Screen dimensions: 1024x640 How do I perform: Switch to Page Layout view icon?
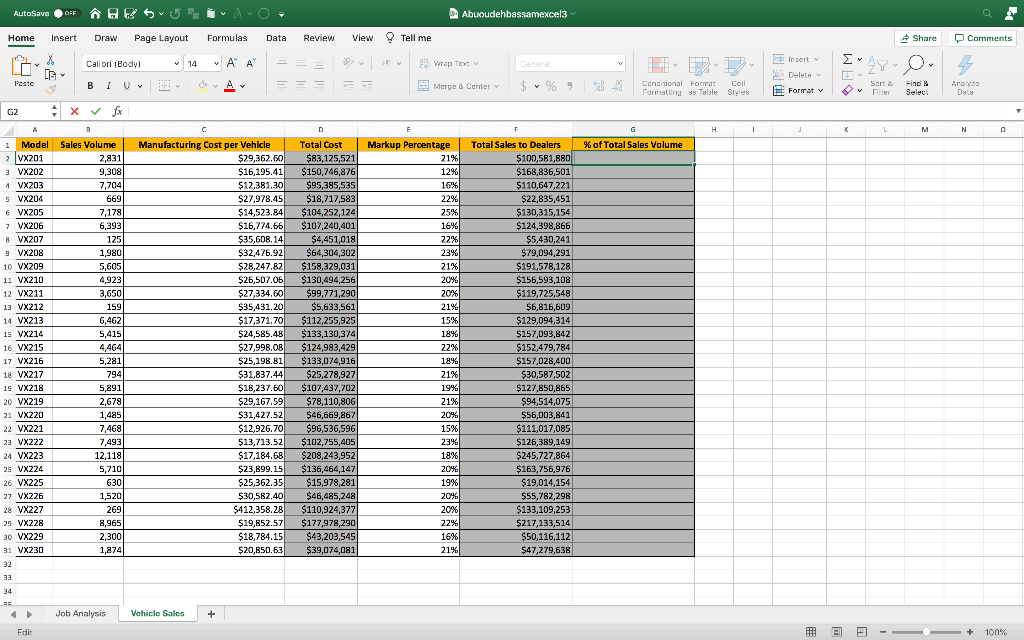coord(837,632)
